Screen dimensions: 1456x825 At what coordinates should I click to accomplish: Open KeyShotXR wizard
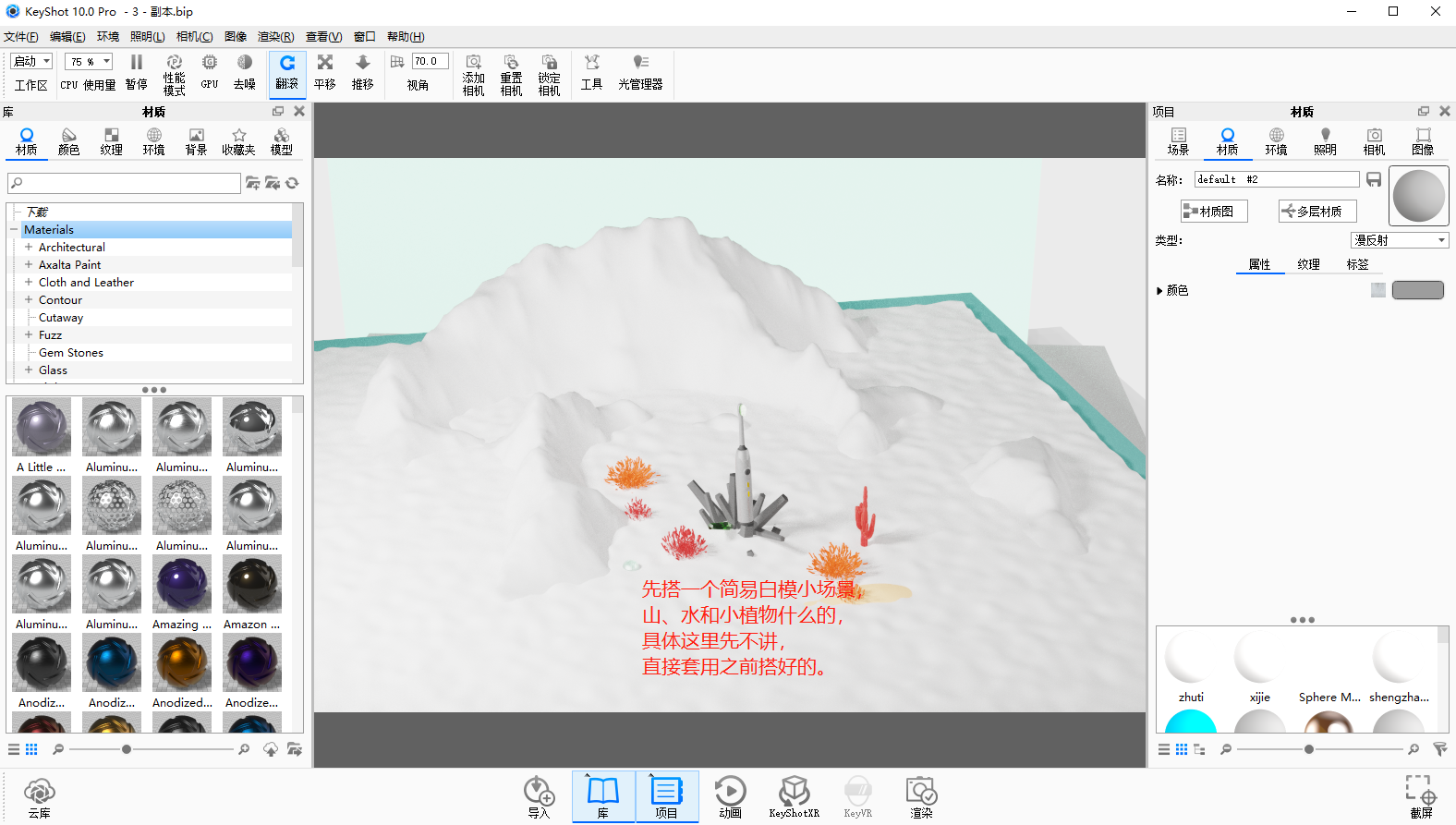click(794, 798)
